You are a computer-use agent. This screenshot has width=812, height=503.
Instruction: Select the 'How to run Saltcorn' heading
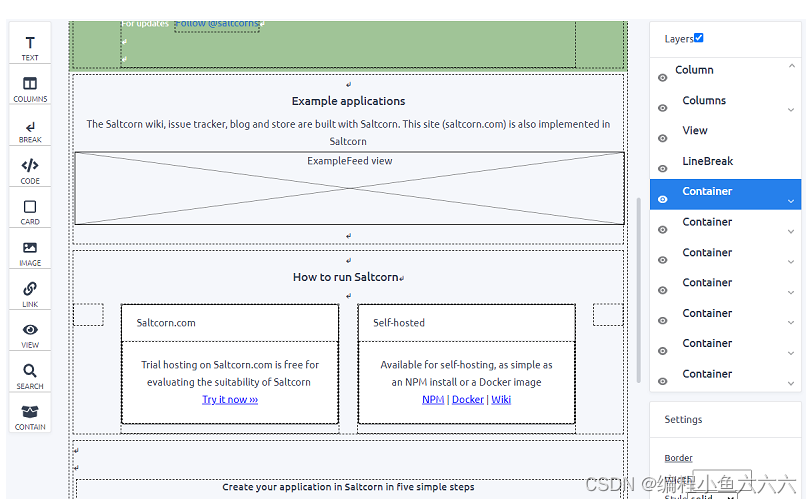pyautogui.click(x=345, y=277)
